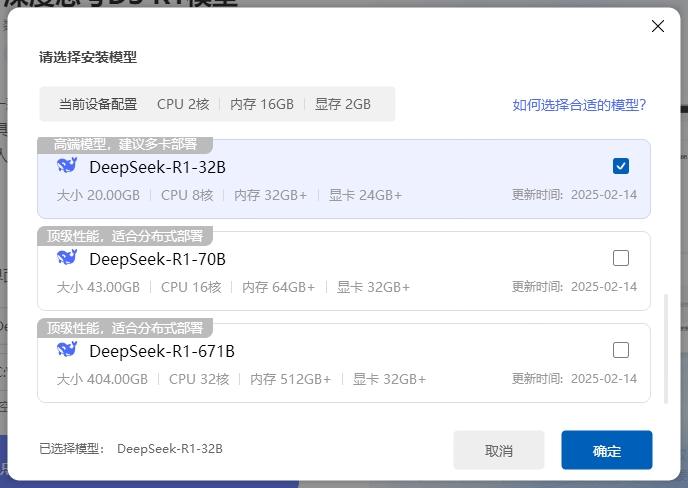Confirm with the 确定 button
This screenshot has height=488, width=688.
click(606, 450)
